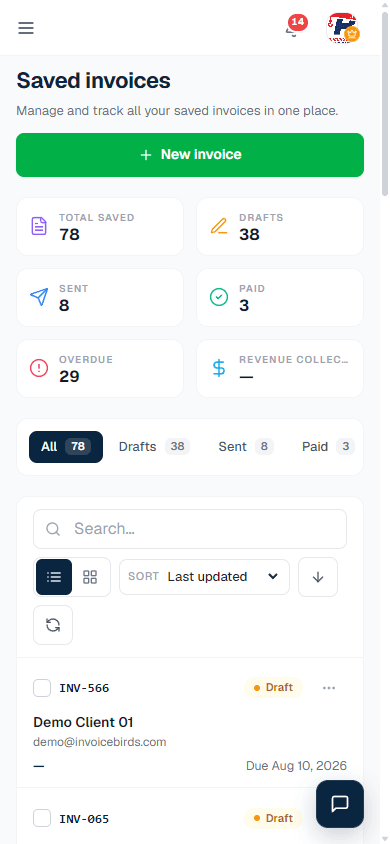Image resolution: width=390 pixels, height=844 pixels.
Task: Click the Paid checkmark icon
Action: [219, 297]
